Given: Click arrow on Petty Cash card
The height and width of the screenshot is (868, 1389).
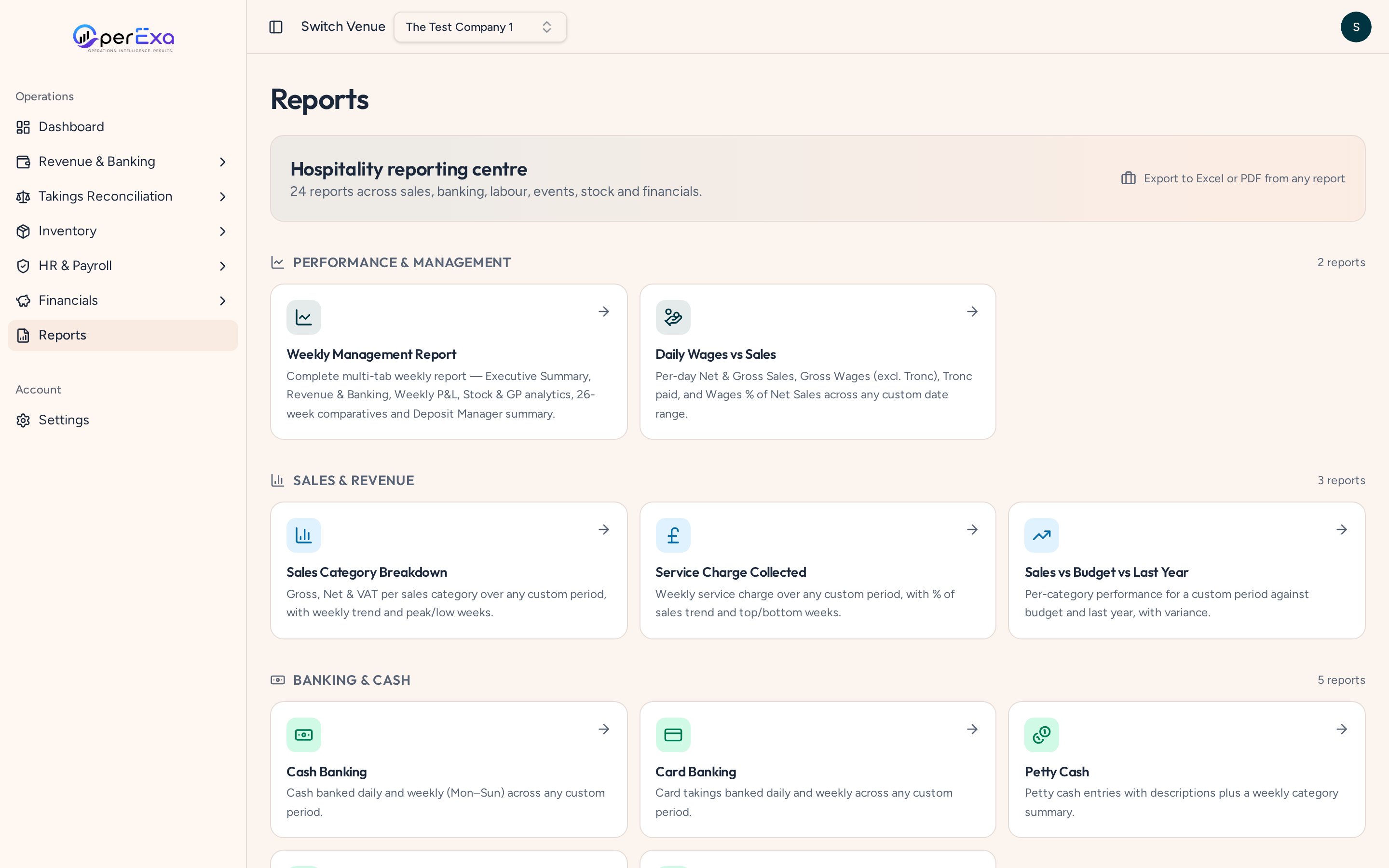Looking at the screenshot, I should (x=1341, y=729).
